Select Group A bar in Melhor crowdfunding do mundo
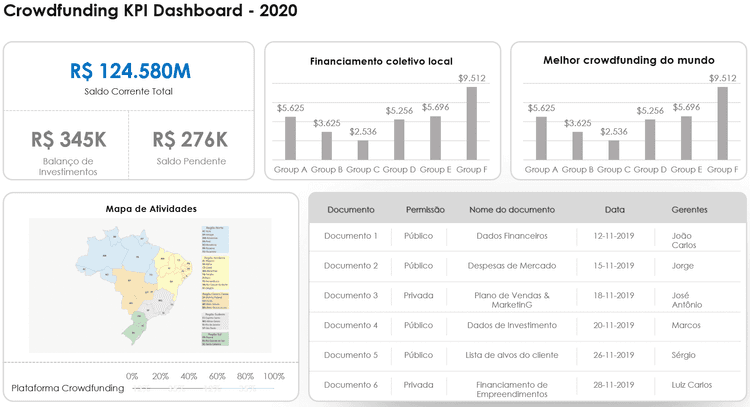The width and height of the screenshot is (750, 407). coord(541,138)
